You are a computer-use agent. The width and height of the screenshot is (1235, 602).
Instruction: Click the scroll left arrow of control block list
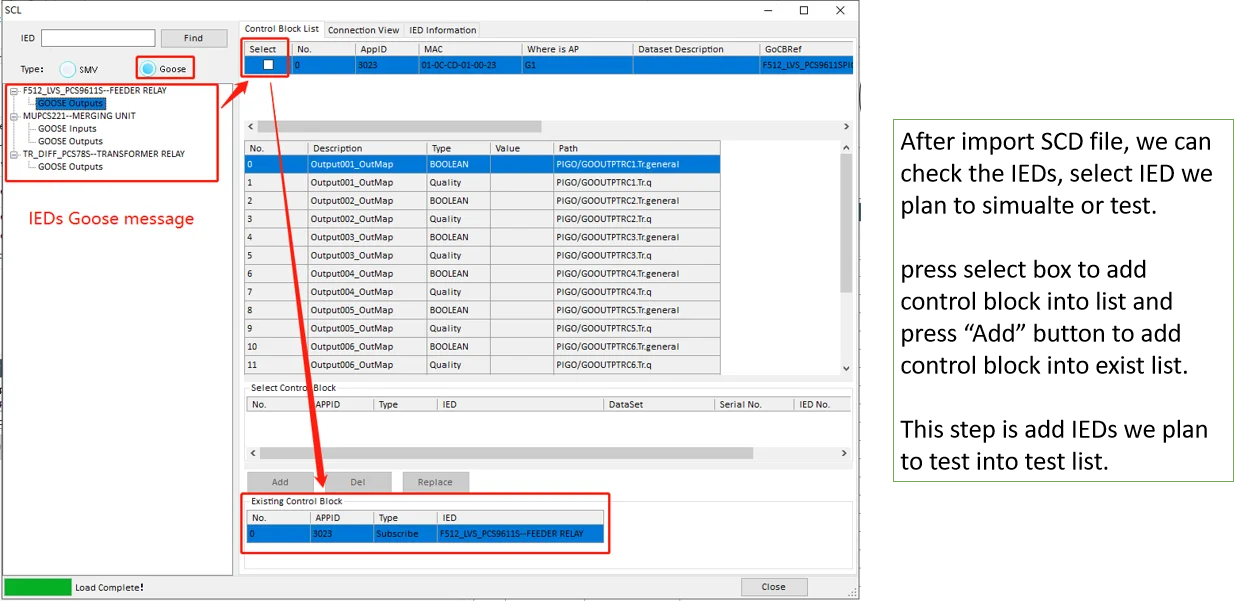tap(251, 127)
